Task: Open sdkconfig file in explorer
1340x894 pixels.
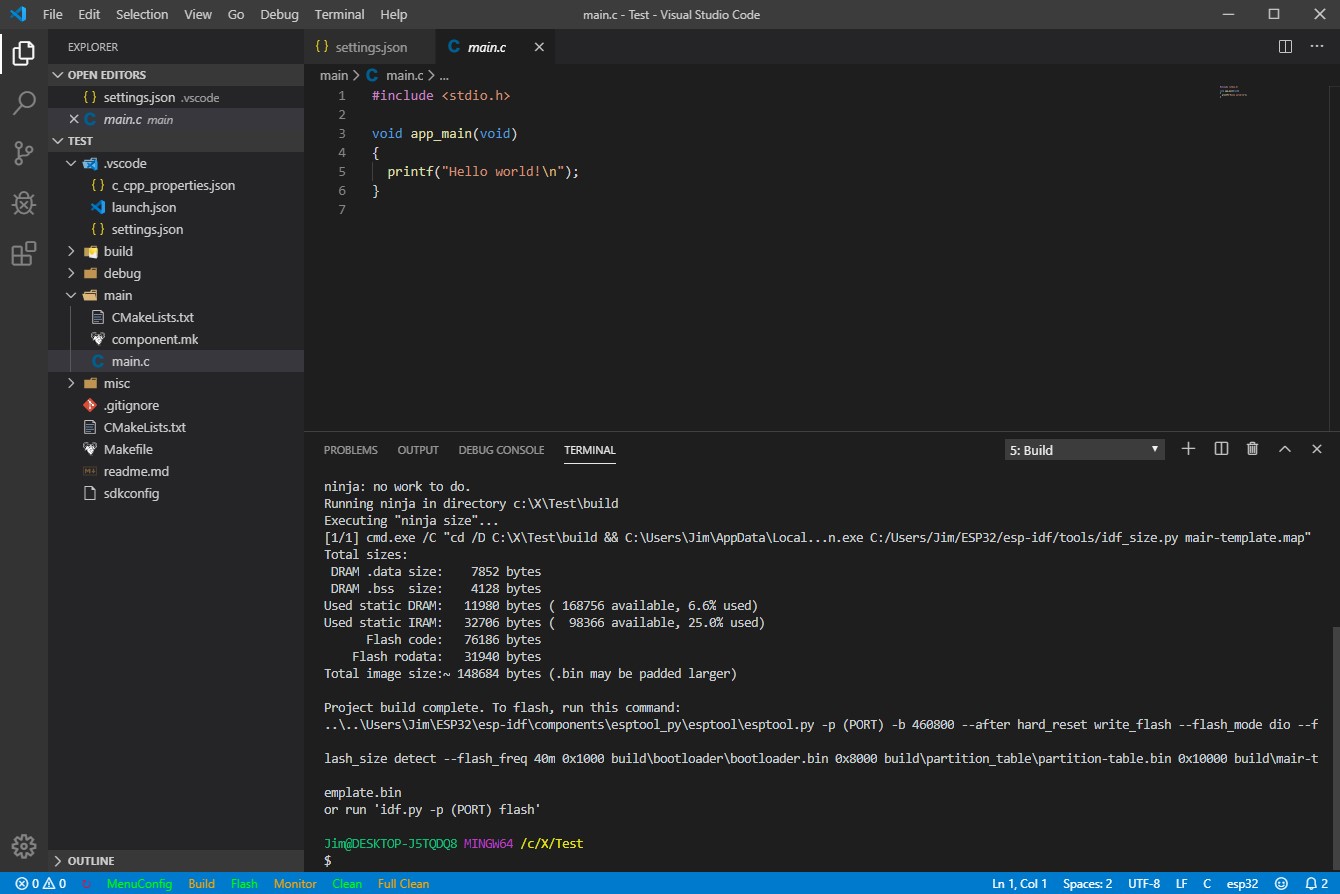Action: pyautogui.click(x=176, y=493)
